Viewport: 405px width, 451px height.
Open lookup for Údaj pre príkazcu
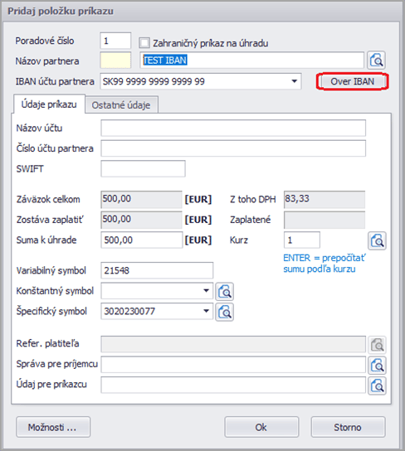tap(377, 386)
